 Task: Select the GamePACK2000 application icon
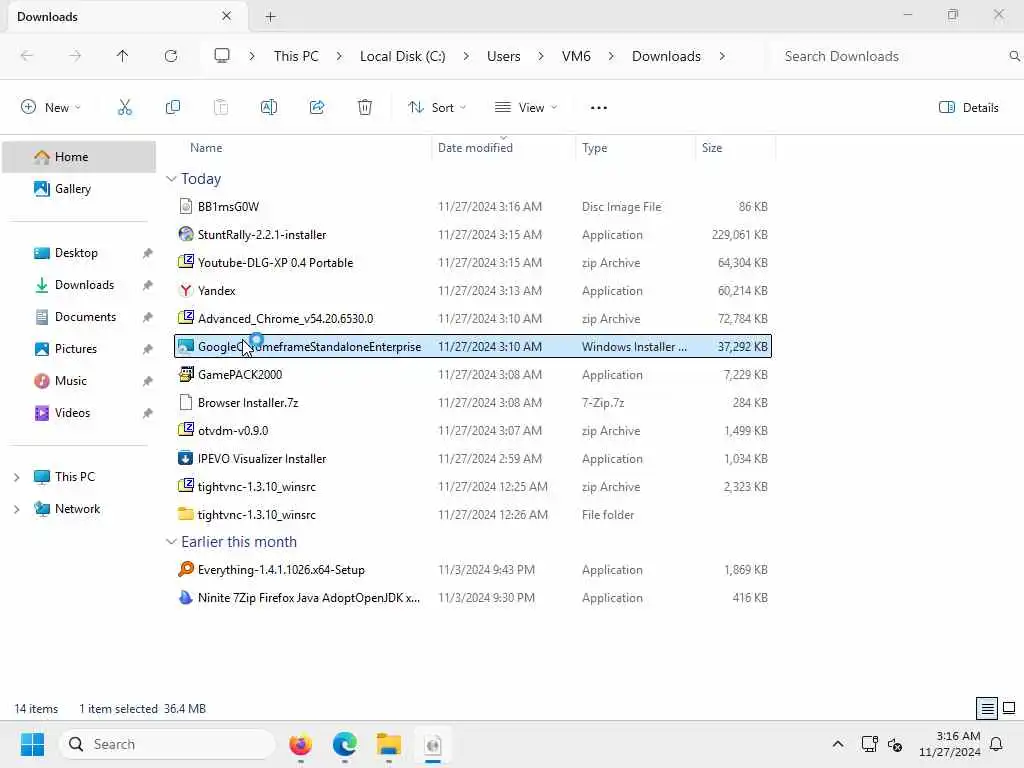[x=185, y=374]
